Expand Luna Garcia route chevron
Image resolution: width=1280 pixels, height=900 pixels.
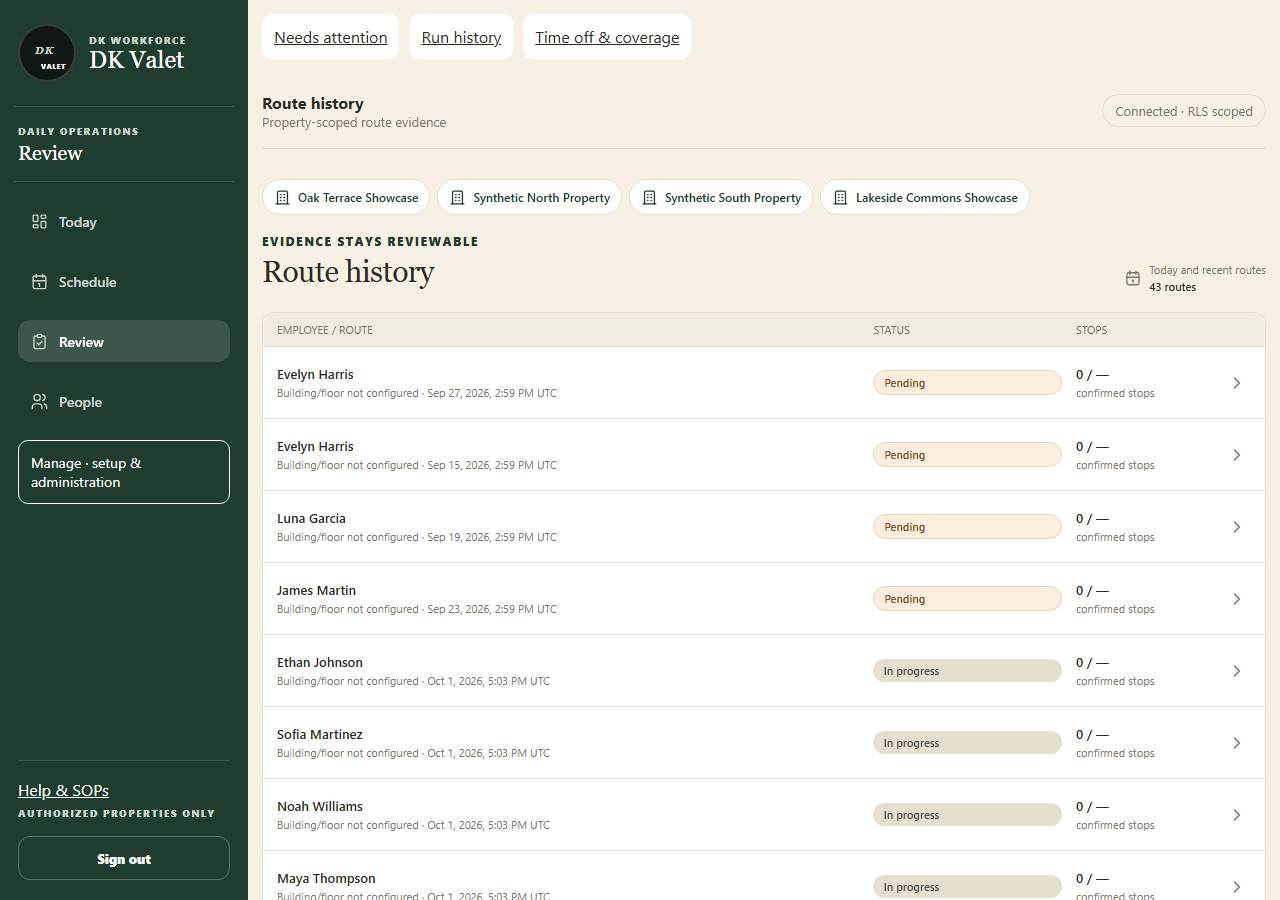1237,527
